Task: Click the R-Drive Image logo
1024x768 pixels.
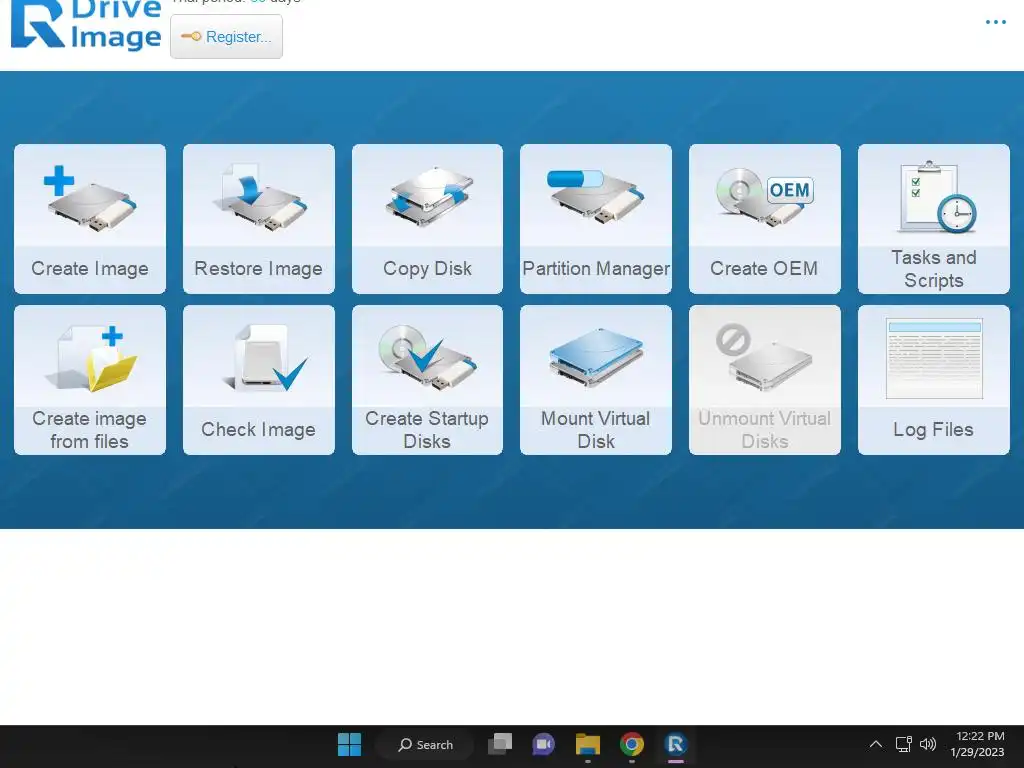Action: 86,25
